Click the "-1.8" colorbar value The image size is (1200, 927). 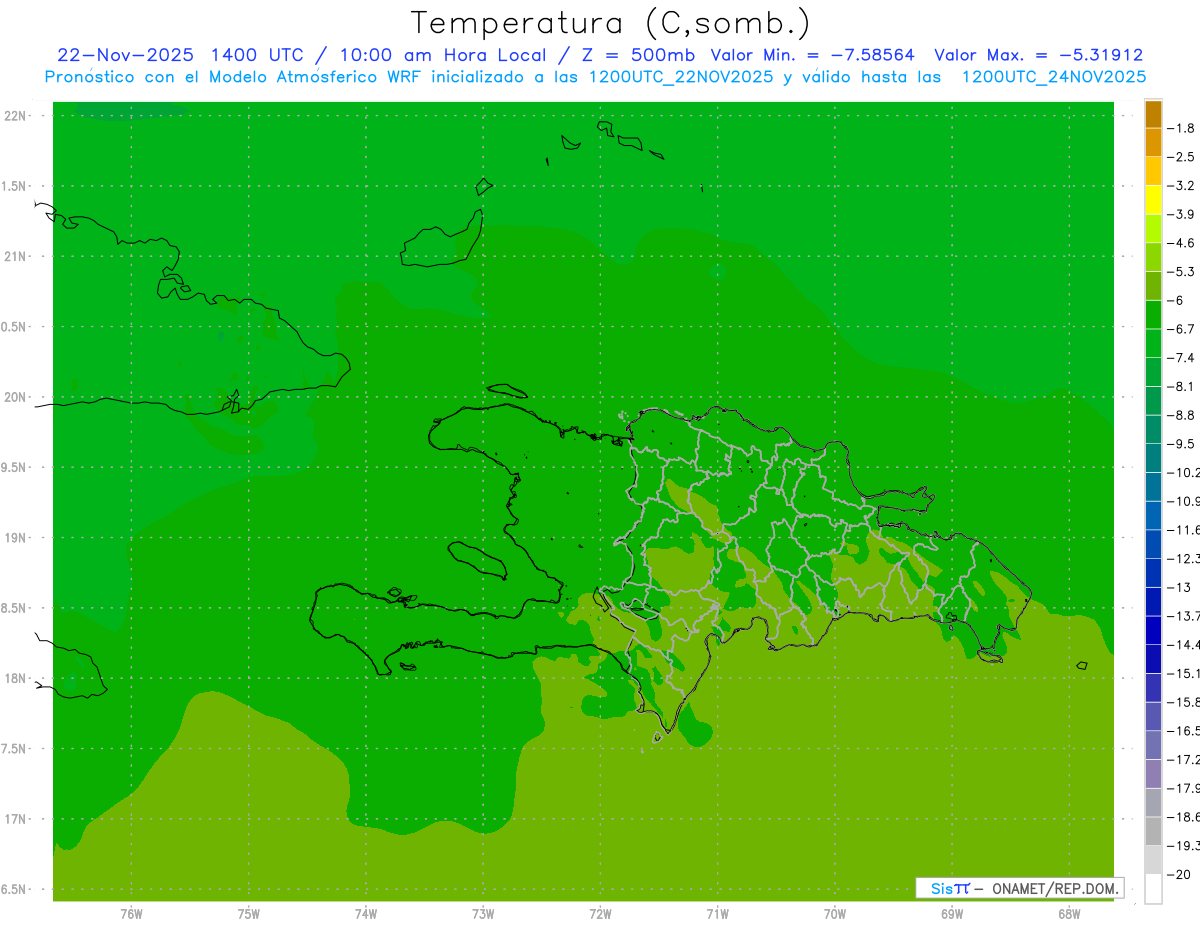coord(1181,128)
